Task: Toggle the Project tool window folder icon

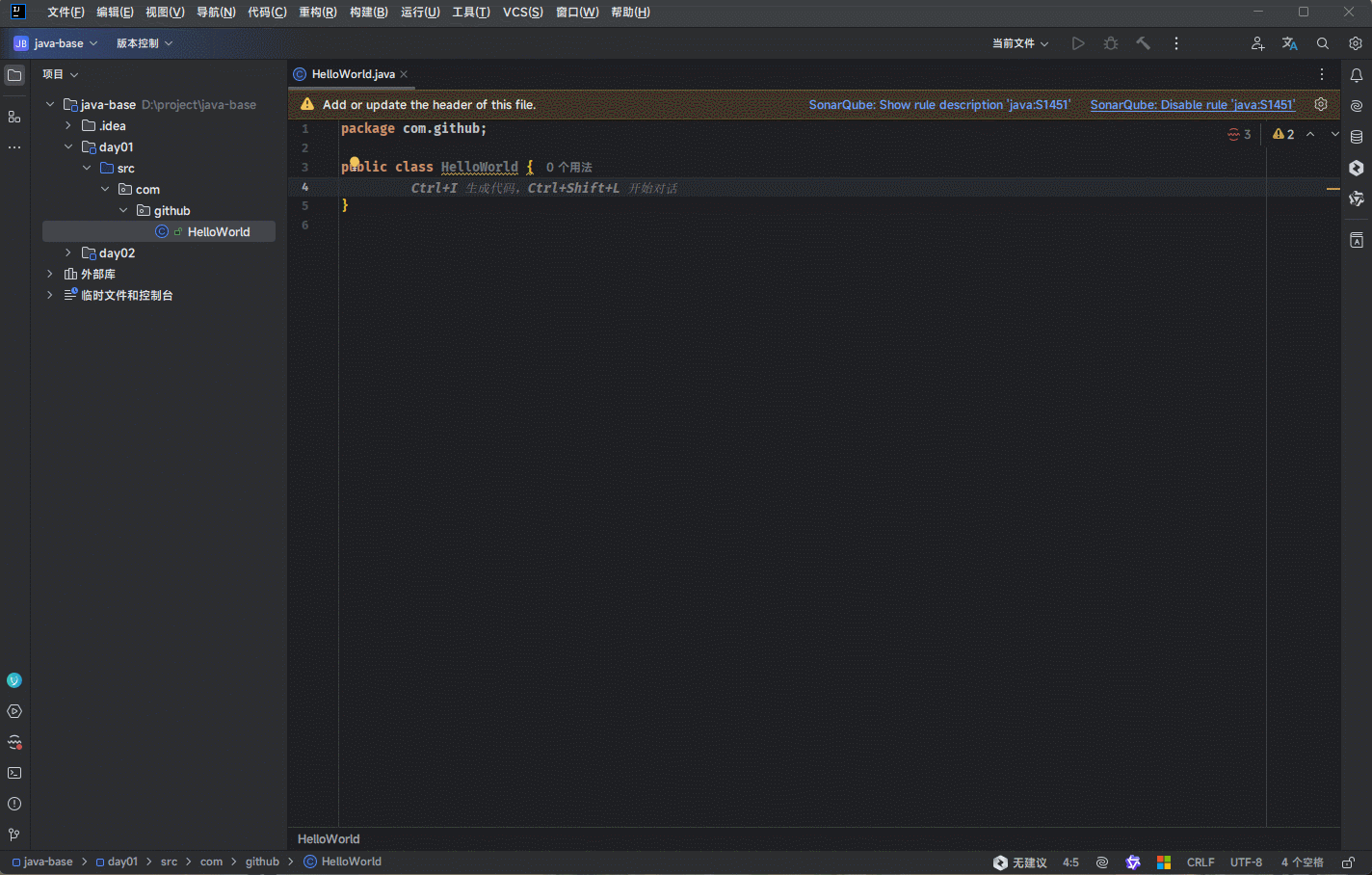Action: click(14, 75)
